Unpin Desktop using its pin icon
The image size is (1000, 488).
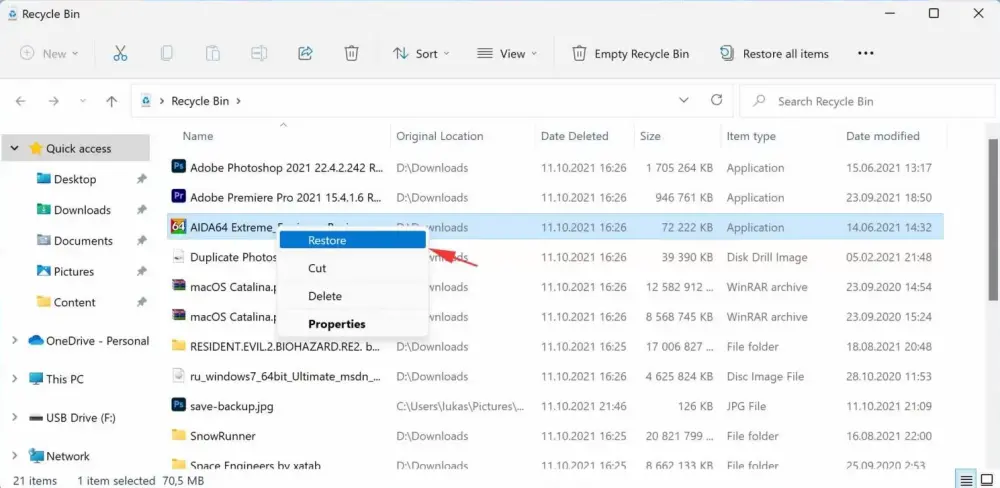pos(142,179)
